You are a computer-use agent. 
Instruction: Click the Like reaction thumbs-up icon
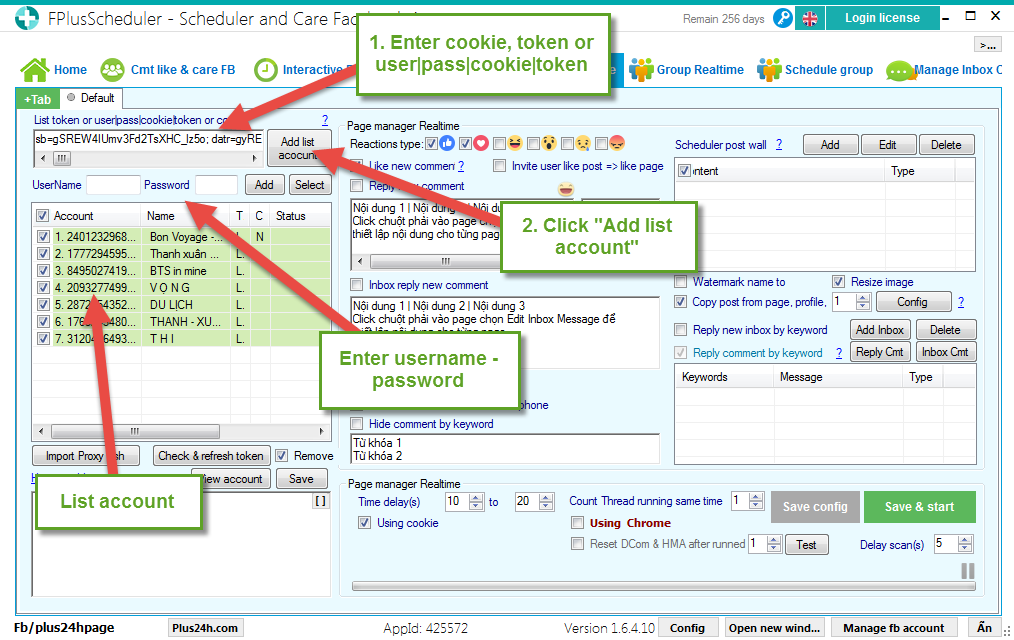tap(447, 144)
